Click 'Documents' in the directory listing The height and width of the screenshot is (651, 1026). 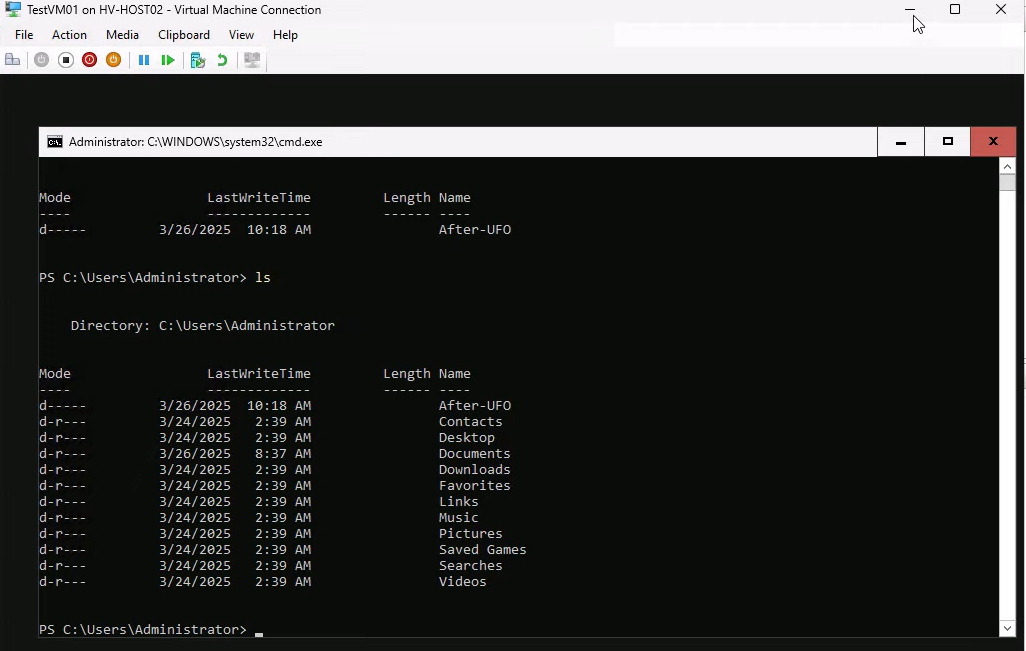[x=474, y=453]
